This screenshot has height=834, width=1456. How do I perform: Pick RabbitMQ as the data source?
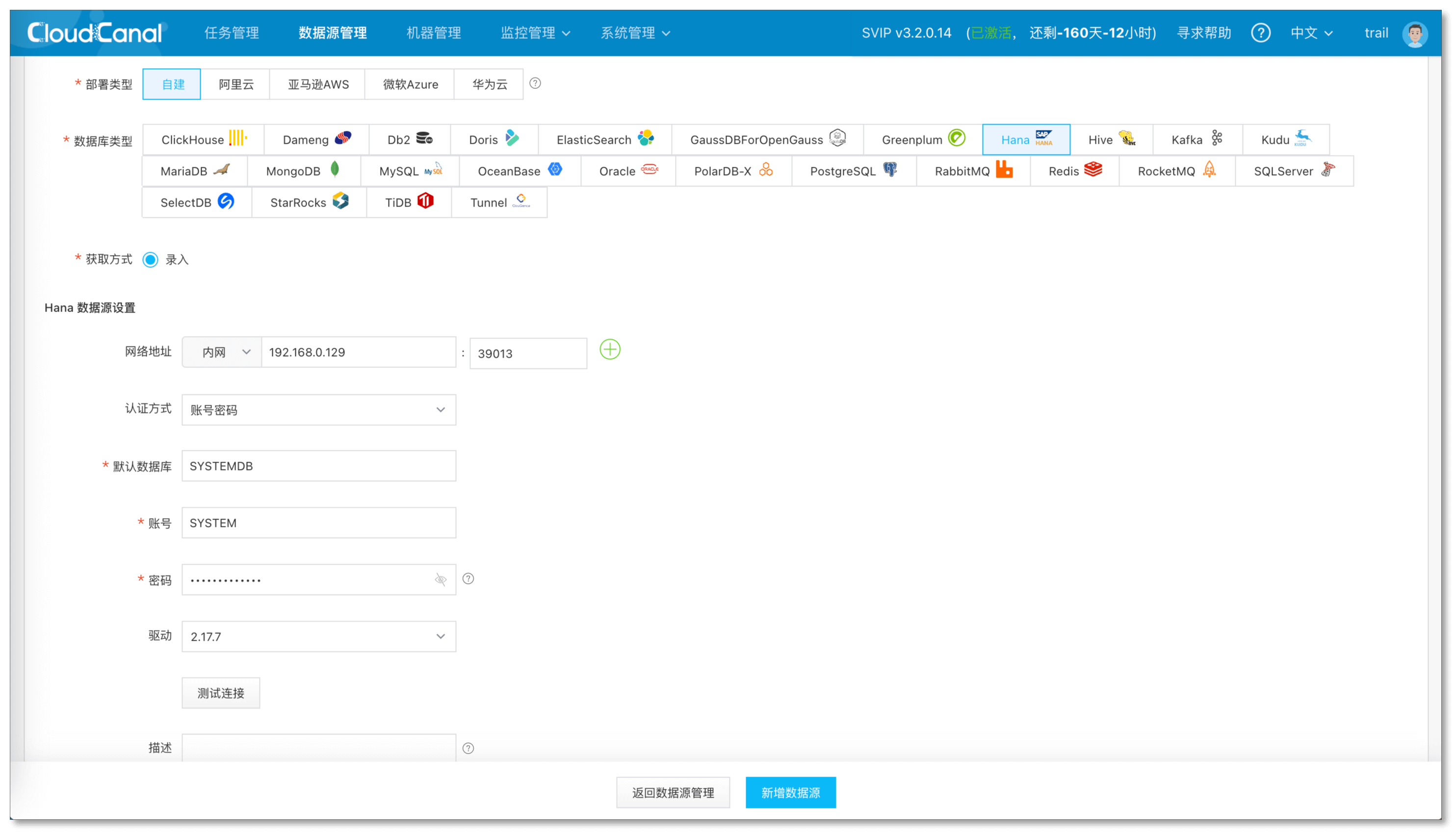point(973,171)
